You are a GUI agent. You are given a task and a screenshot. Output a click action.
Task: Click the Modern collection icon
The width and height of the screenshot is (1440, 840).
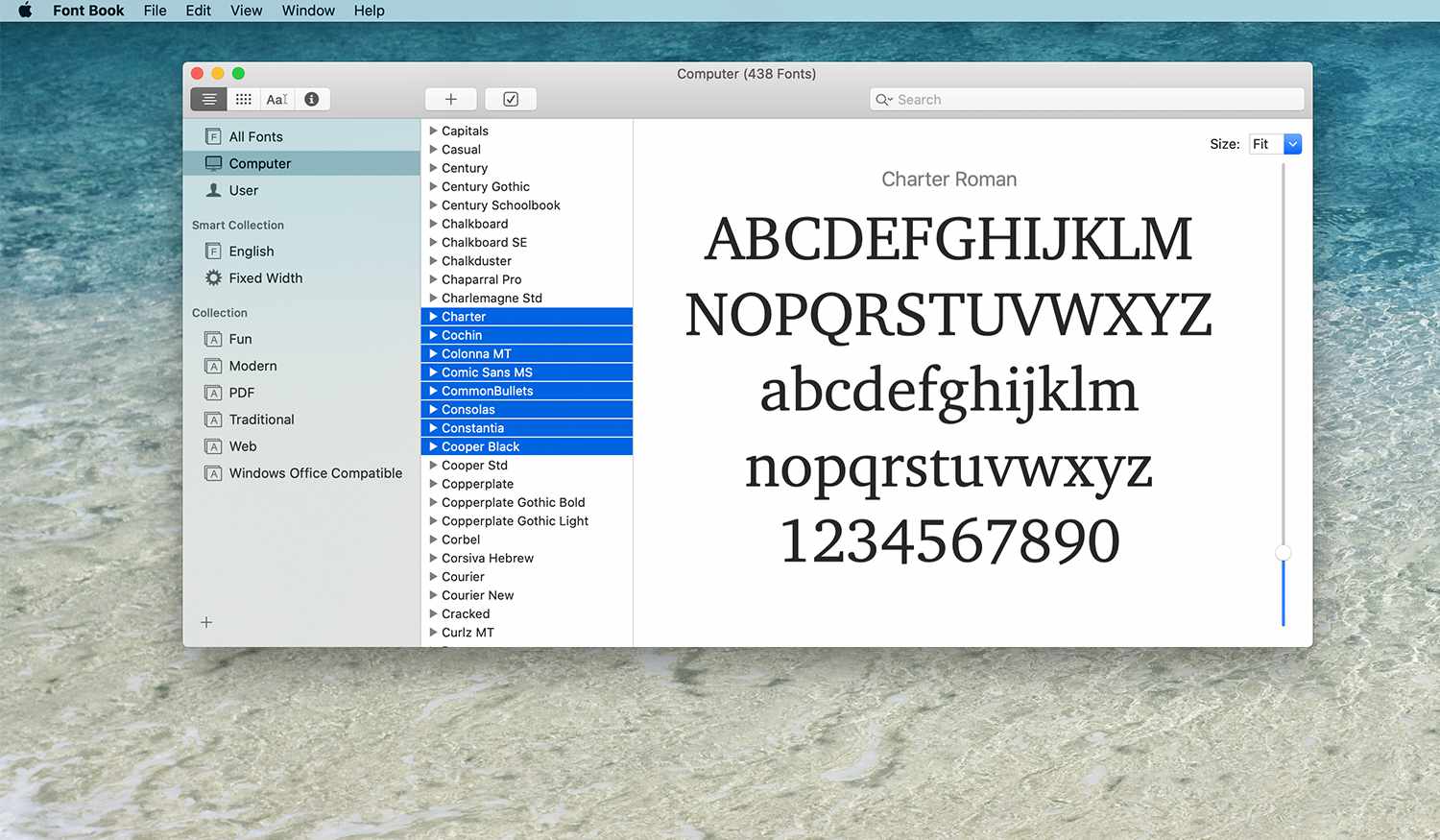click(213, 366)
